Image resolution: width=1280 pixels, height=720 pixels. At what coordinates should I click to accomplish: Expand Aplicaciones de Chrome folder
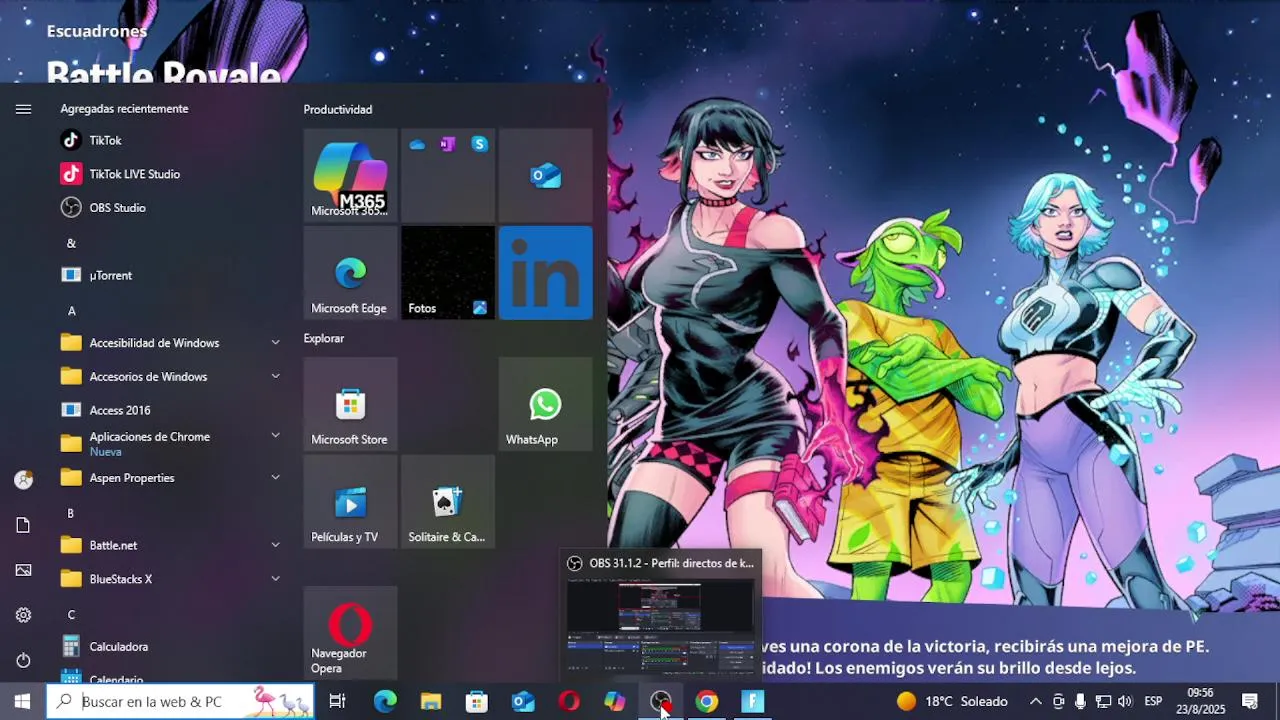[170, 443]
